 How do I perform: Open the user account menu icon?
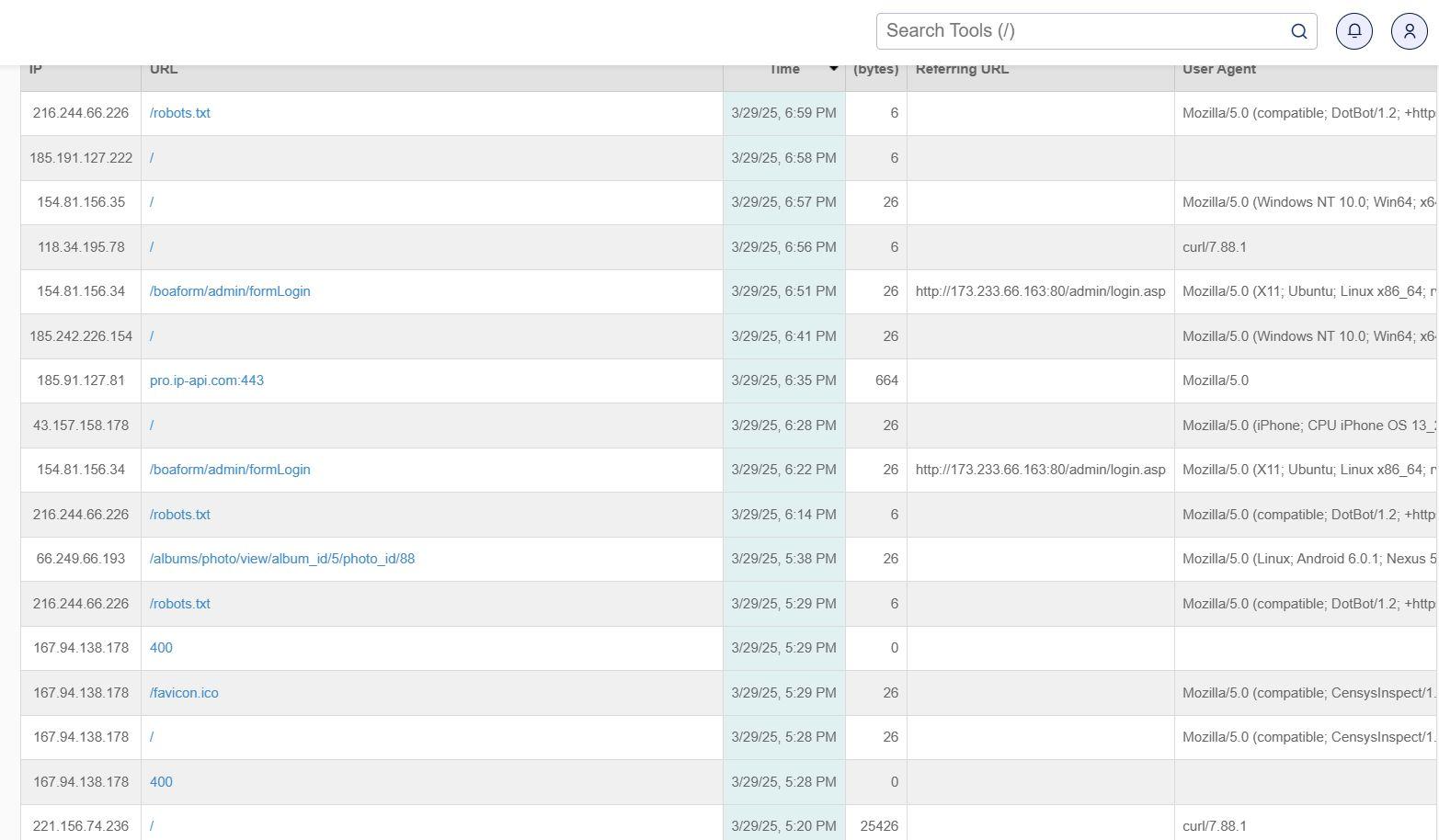coord(1409,31)
